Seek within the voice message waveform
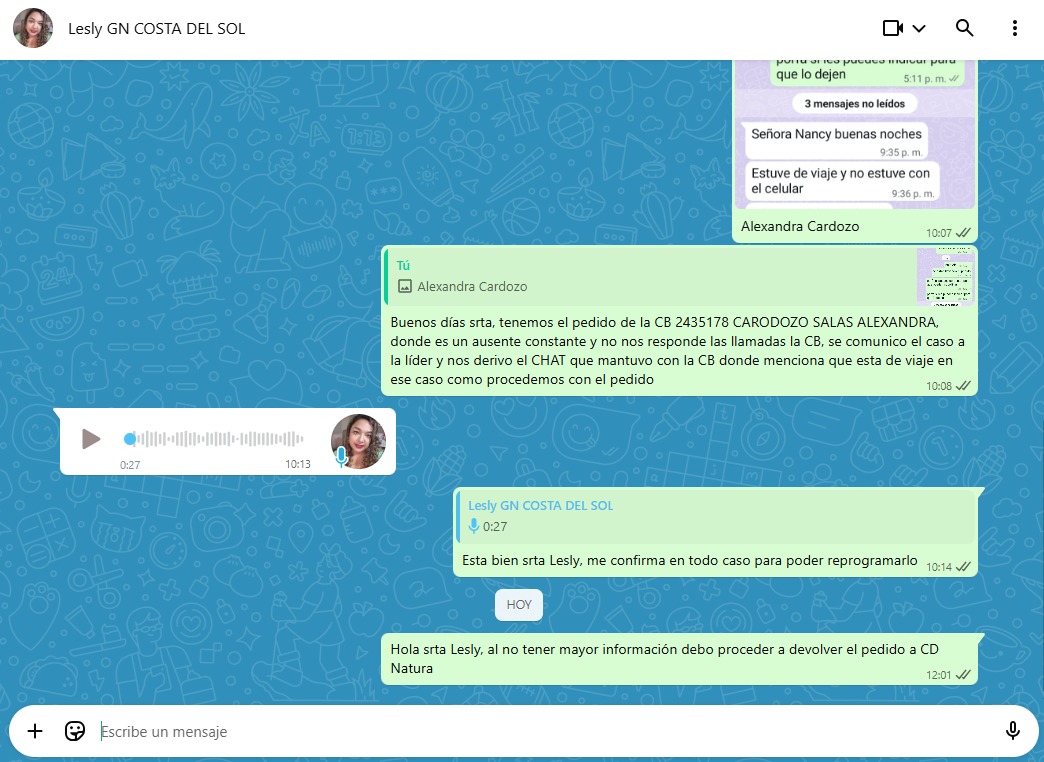Viewport: 1044px width, 762px height. (x=220, y=439)
